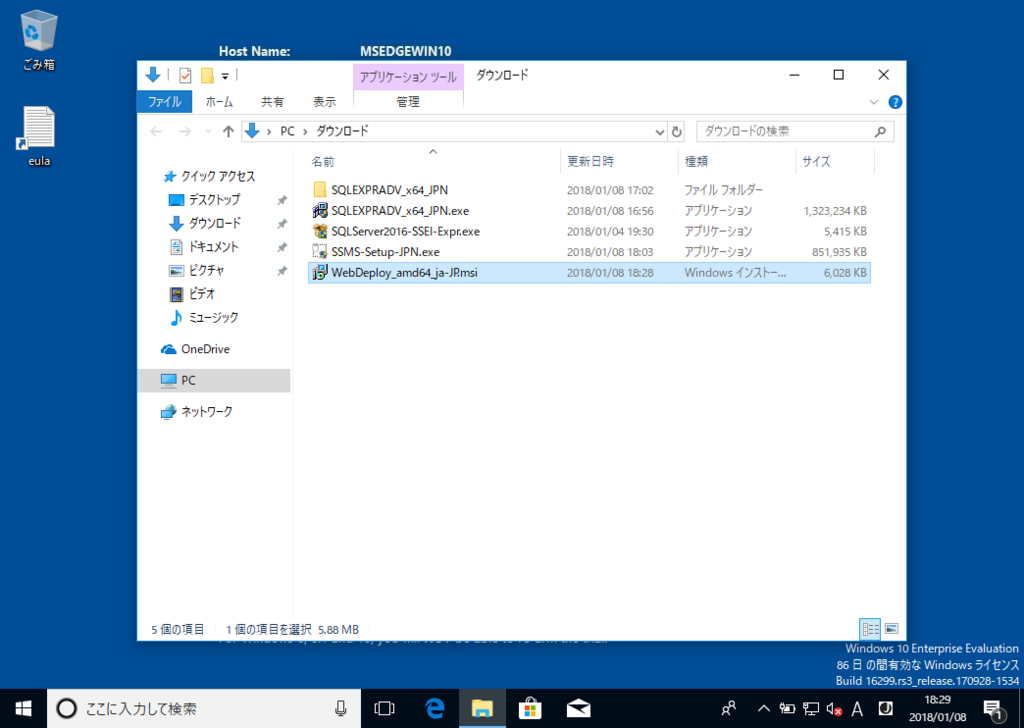1024x728 pixels.
Task: Open ネットワーク in navigation pane
Action: tap(206, 412)
